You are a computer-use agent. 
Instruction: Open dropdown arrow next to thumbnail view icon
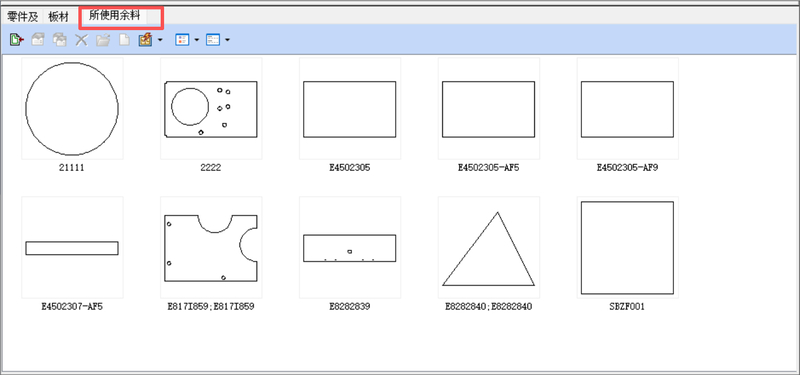point(196,40)
